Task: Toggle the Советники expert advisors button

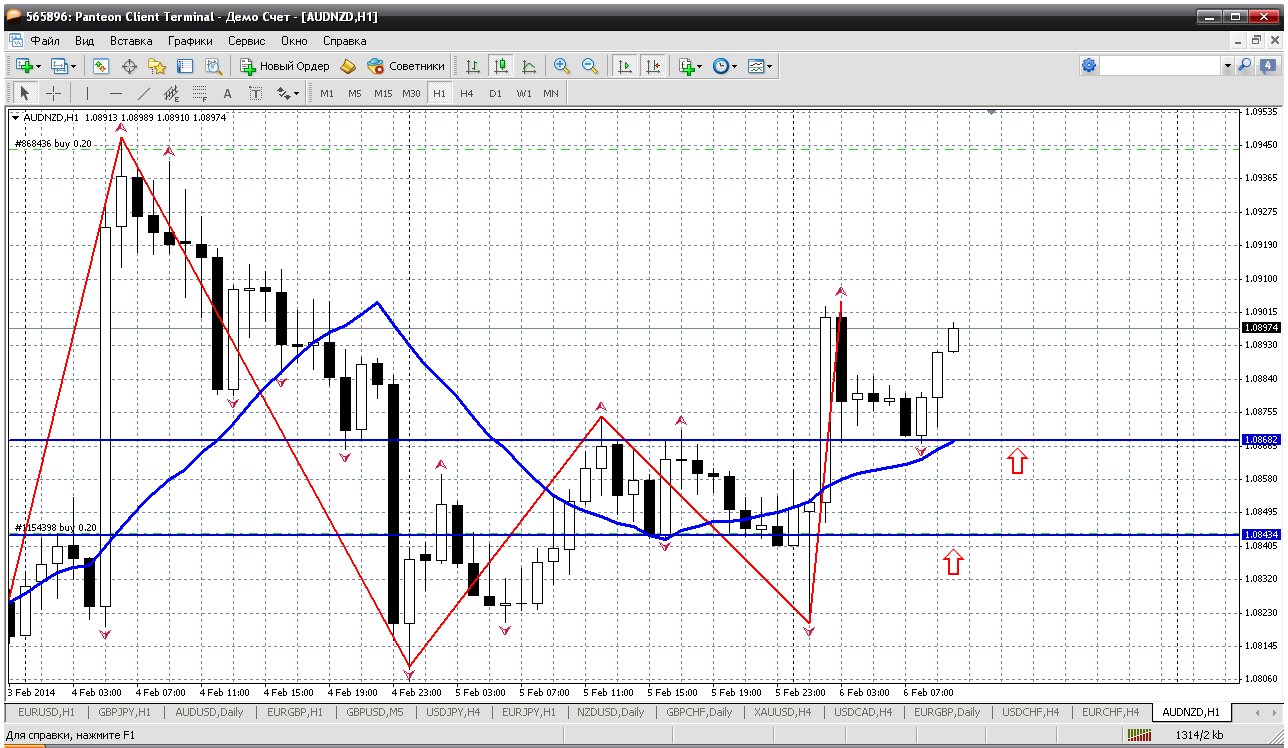Action: pos(406,66)
